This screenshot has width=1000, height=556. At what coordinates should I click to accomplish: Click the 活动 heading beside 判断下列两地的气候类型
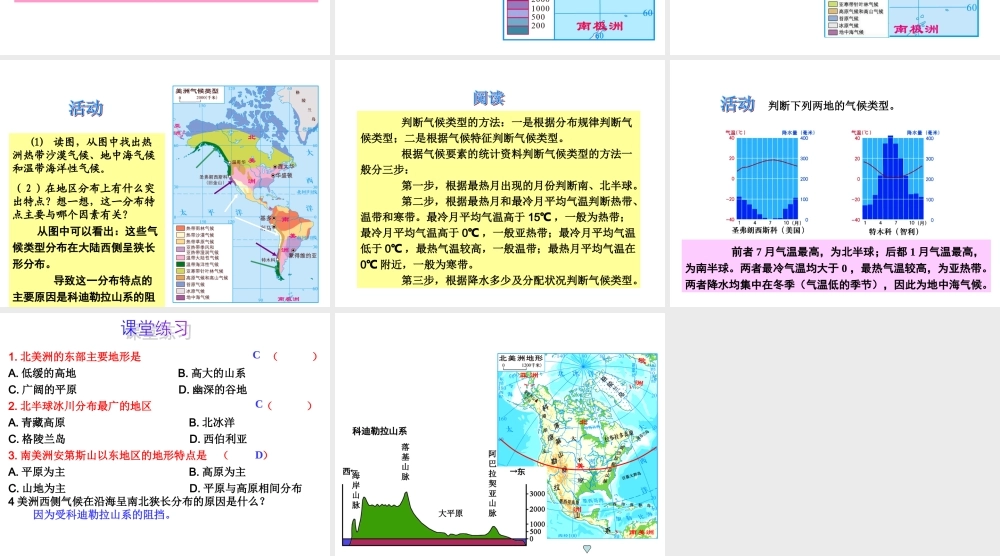click(738, 105)
